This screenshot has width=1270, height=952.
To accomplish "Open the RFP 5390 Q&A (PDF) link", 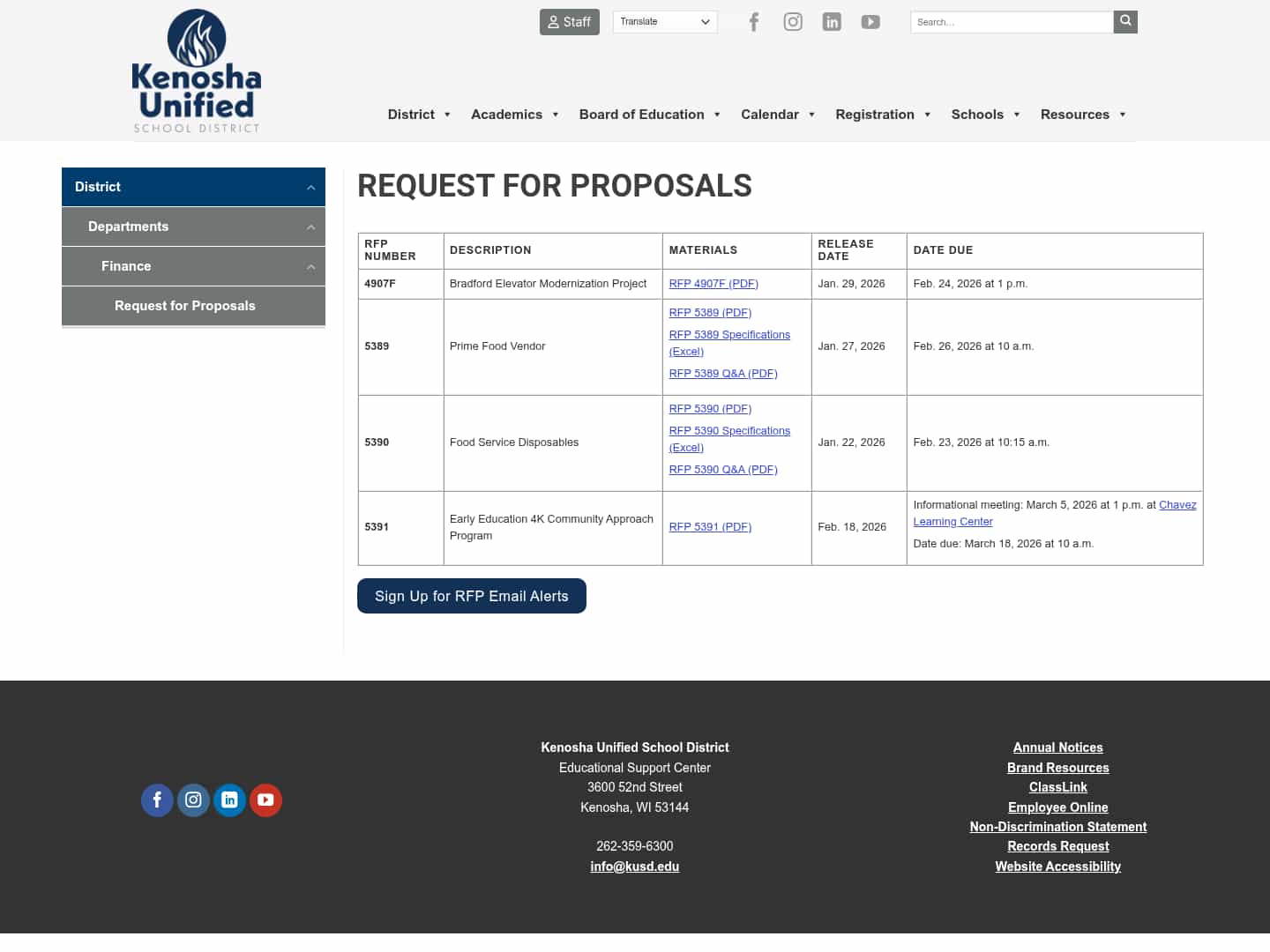I will point(723,470).
